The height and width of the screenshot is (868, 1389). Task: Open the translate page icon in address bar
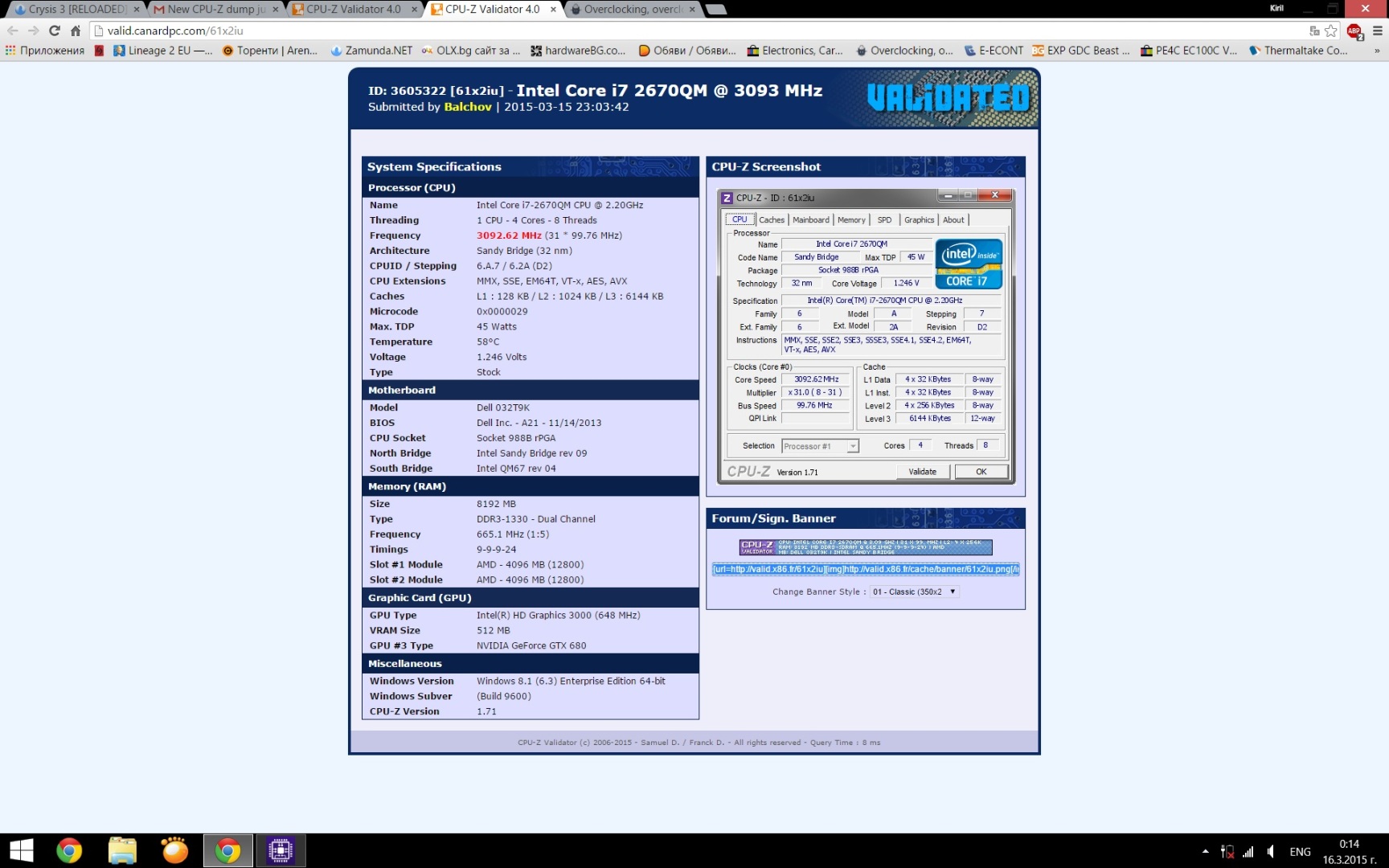tap(1314, 31)
